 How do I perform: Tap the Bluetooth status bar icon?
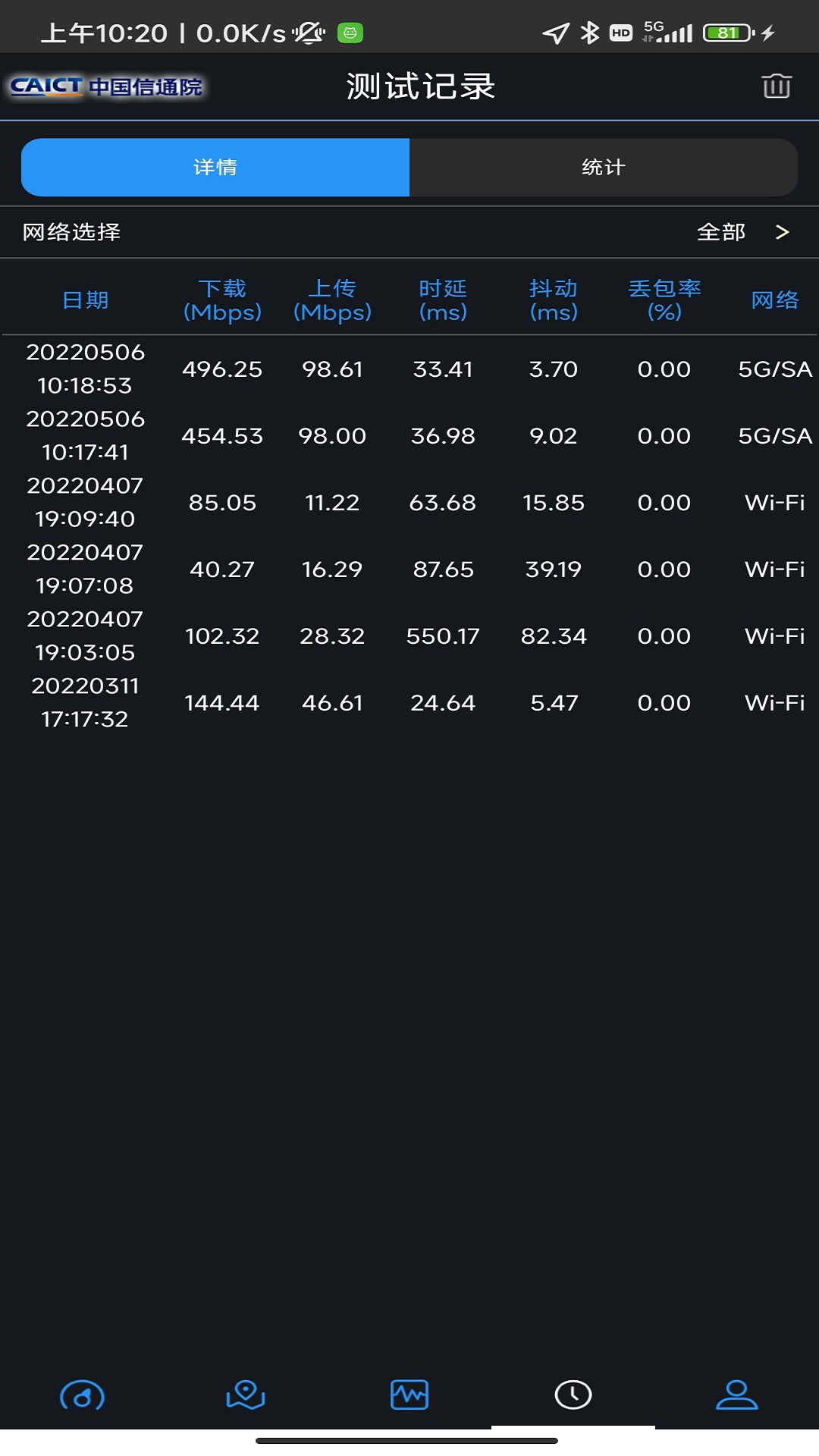tap(589, 33)
